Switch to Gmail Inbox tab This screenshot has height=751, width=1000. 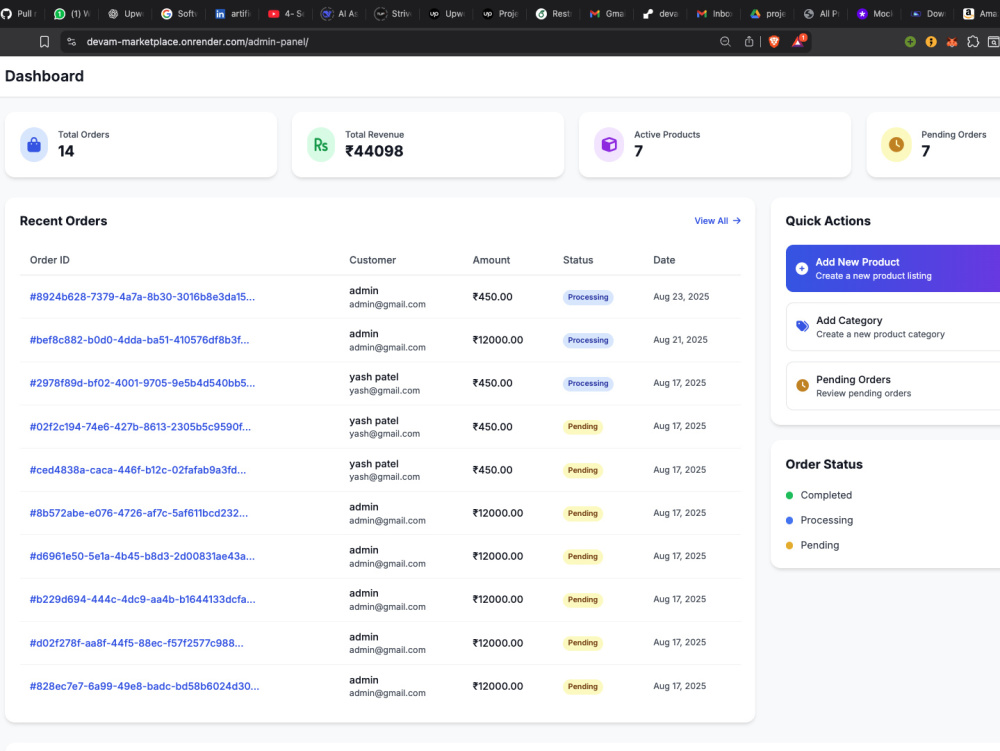(x=714, y=13)
